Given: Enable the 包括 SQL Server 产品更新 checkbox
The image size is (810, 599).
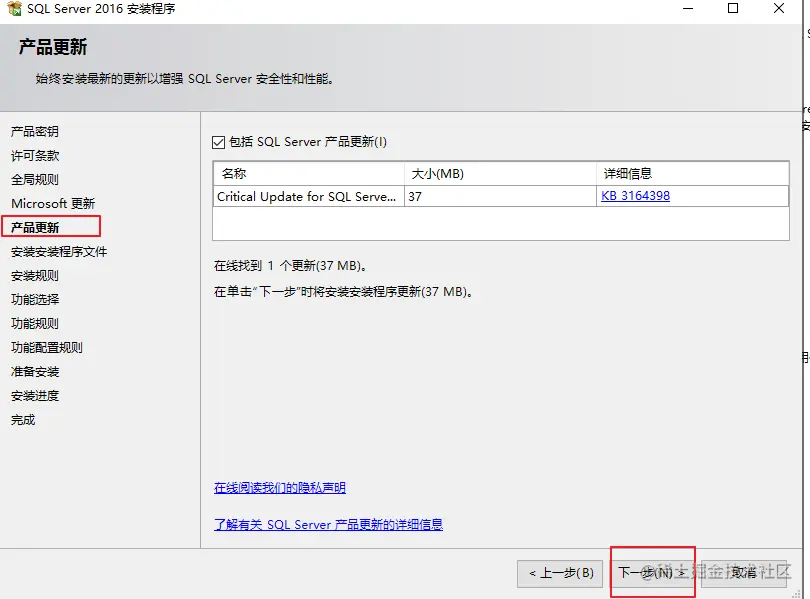Looking at the screenshot, I should [218, 141].
